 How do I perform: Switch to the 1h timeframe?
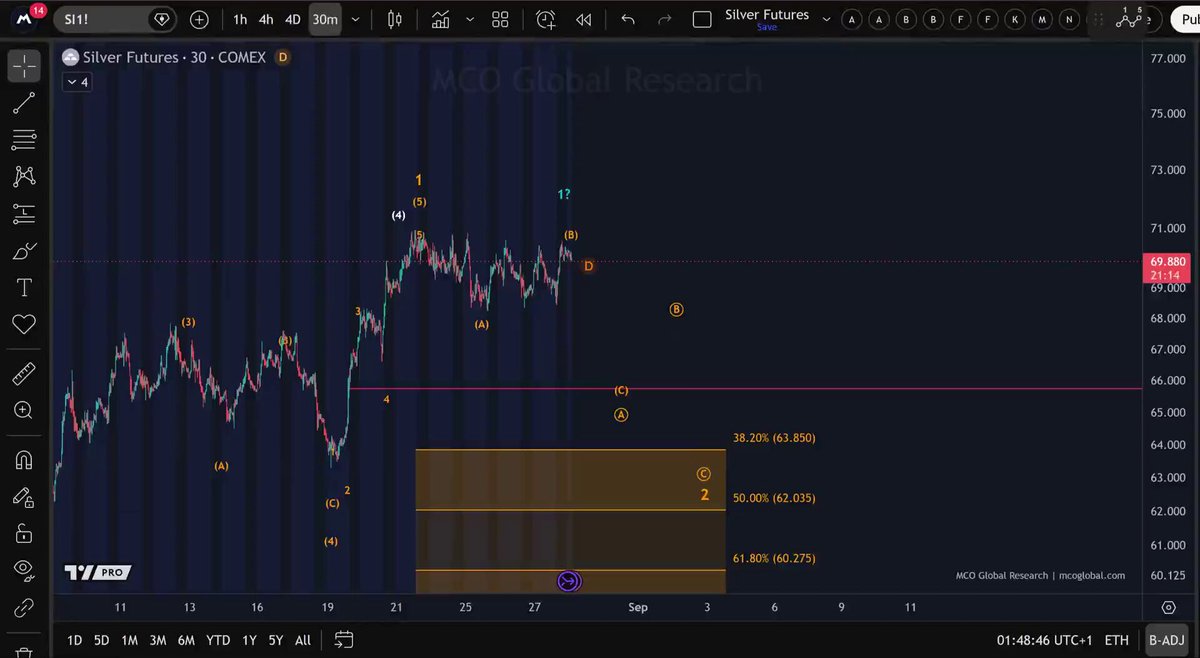click(240, 19)
